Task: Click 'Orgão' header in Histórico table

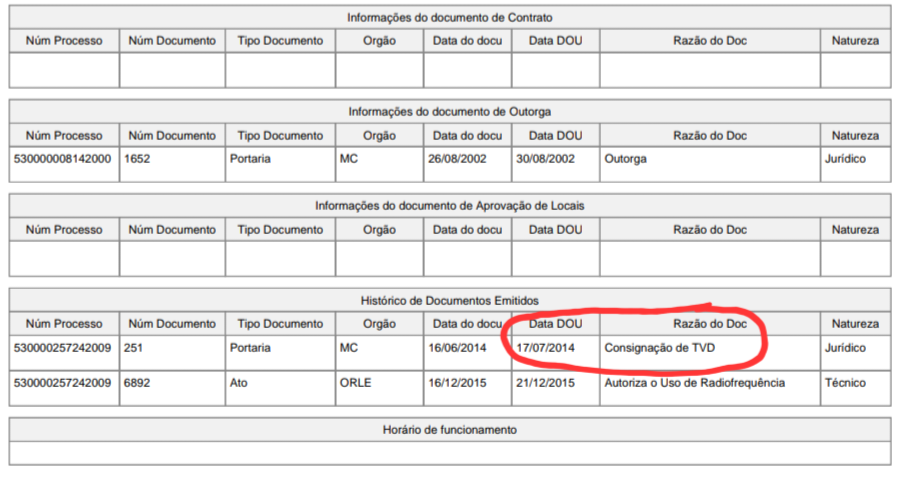Action: pos(379,324)
